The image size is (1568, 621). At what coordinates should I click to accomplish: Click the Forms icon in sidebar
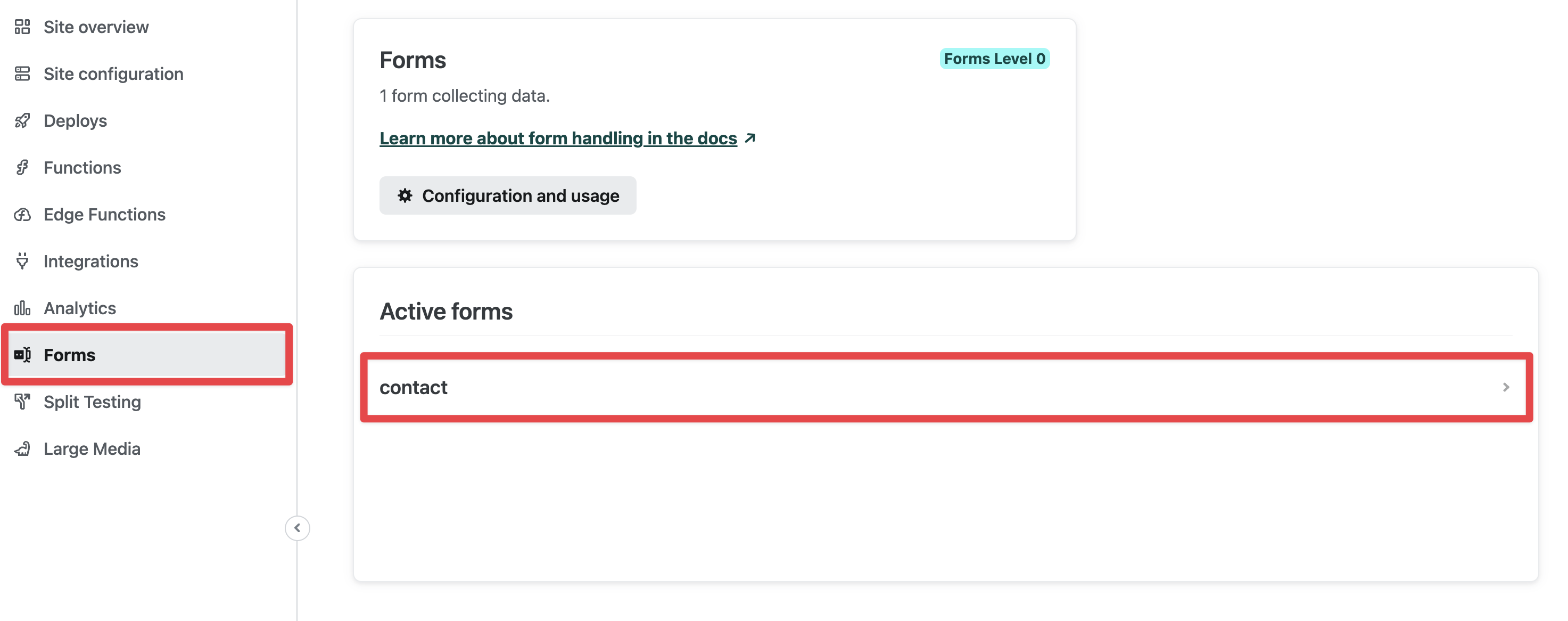[22, 355]
